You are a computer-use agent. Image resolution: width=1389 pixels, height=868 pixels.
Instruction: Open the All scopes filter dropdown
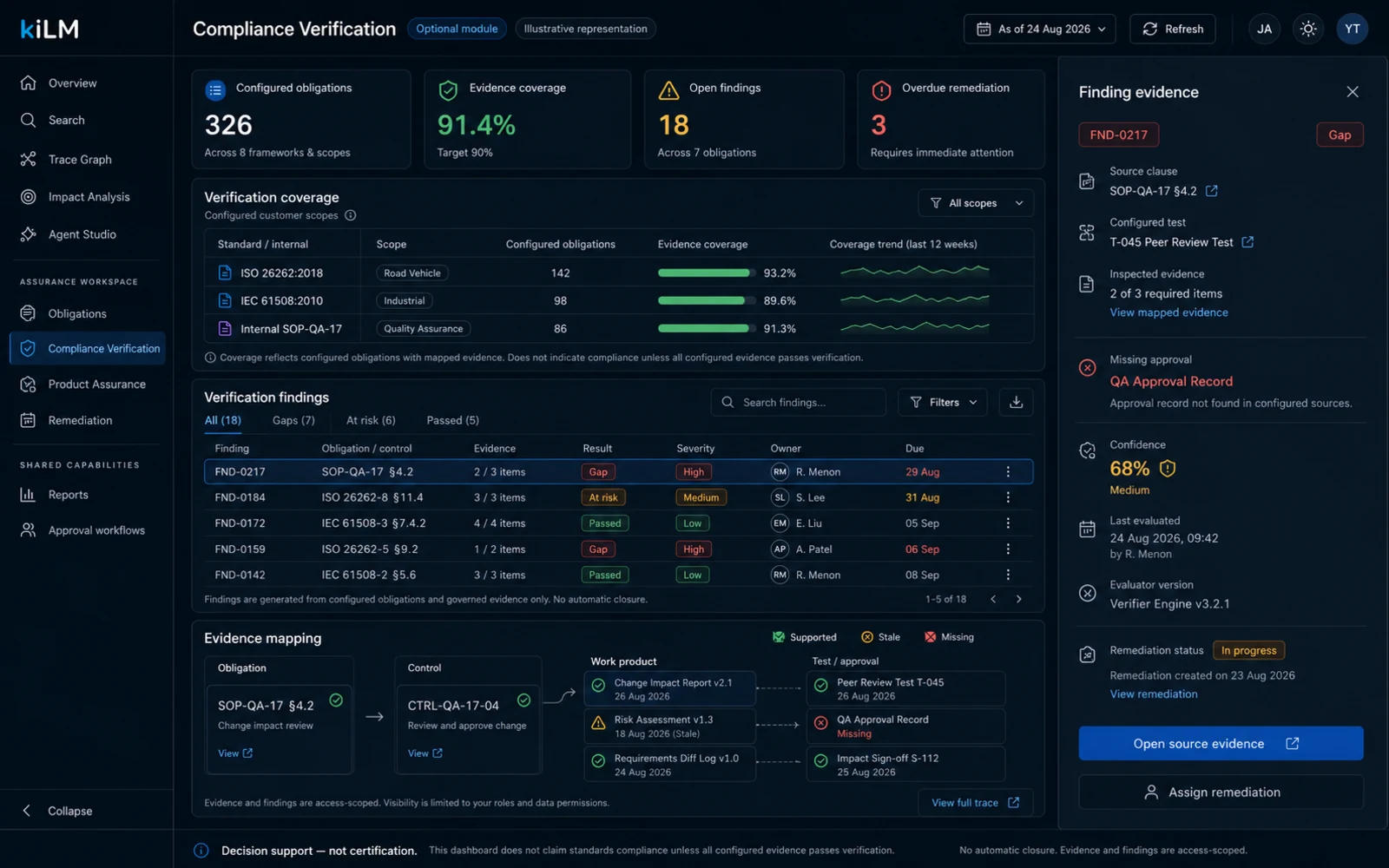(x=976, y=203)
